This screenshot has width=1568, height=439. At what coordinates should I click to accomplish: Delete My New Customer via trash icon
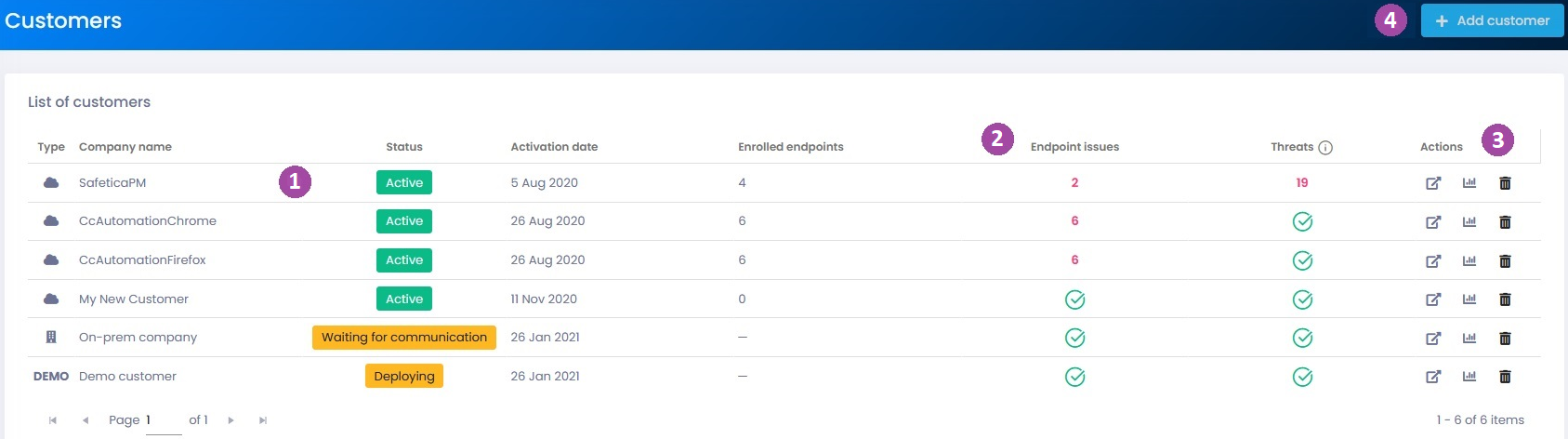point(1505,299)
